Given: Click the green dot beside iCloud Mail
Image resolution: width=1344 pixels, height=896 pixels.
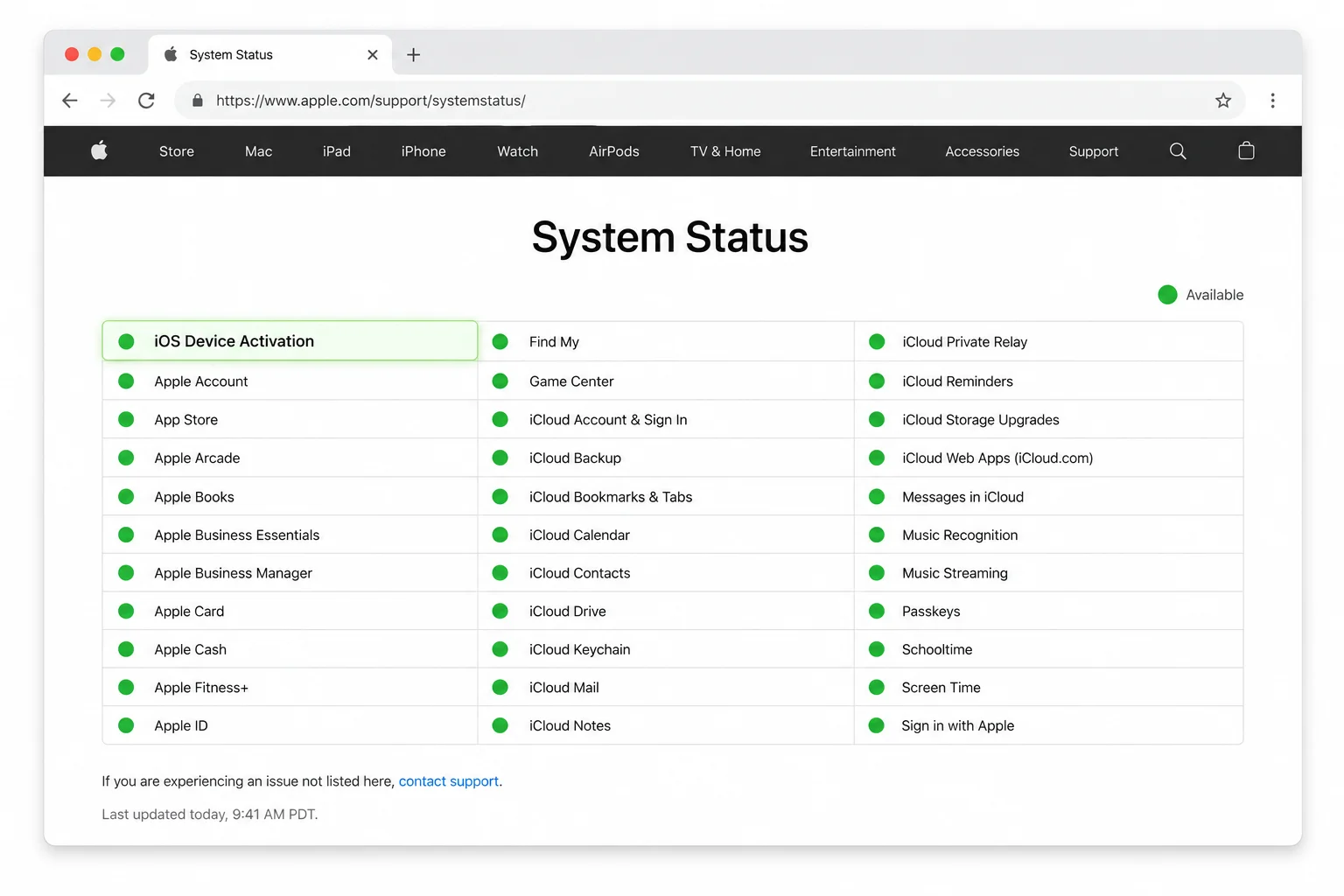Looking at the screenshot, I should [x=500, y=688].
